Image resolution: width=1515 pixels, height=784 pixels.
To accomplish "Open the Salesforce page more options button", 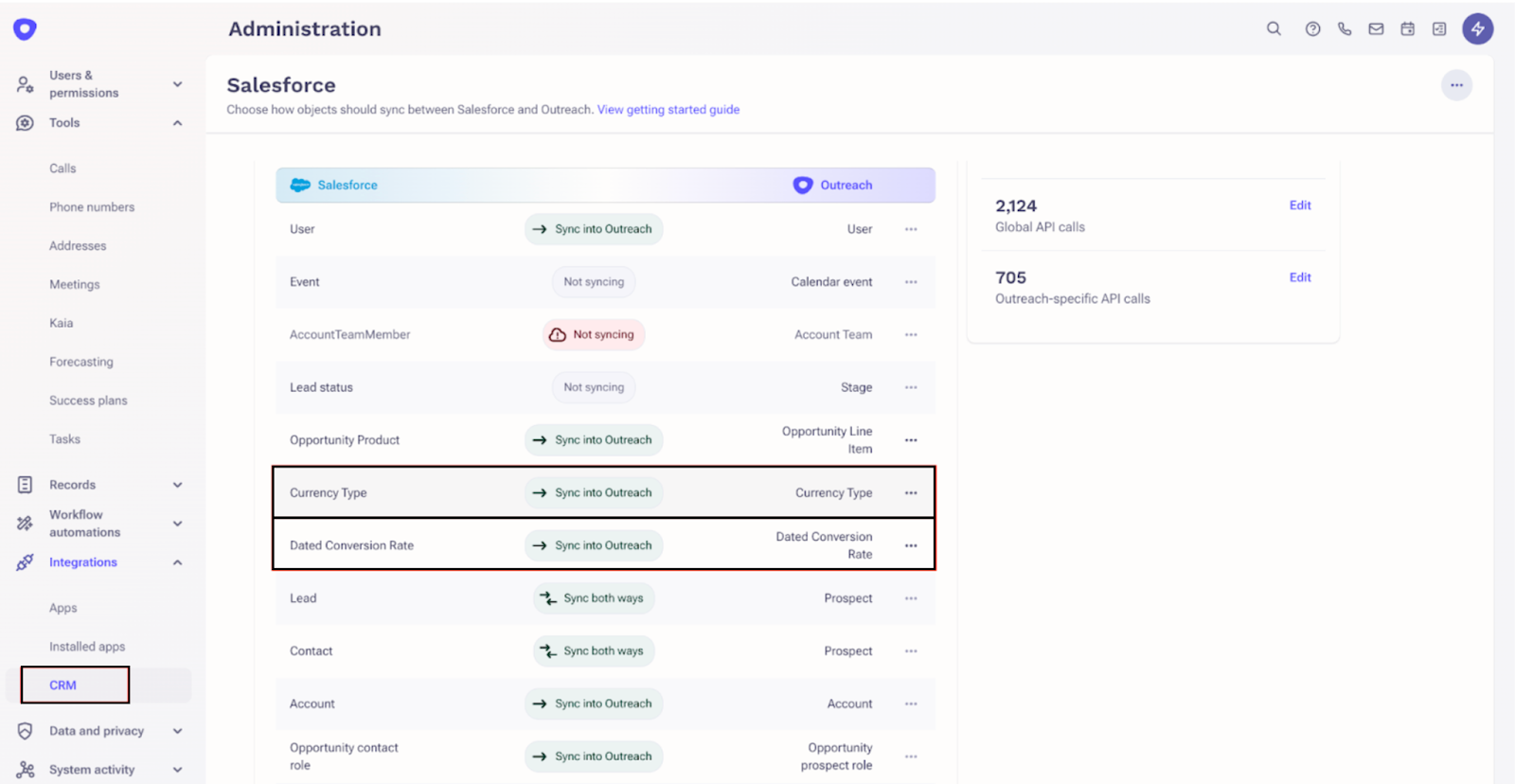I will 1456,85.
